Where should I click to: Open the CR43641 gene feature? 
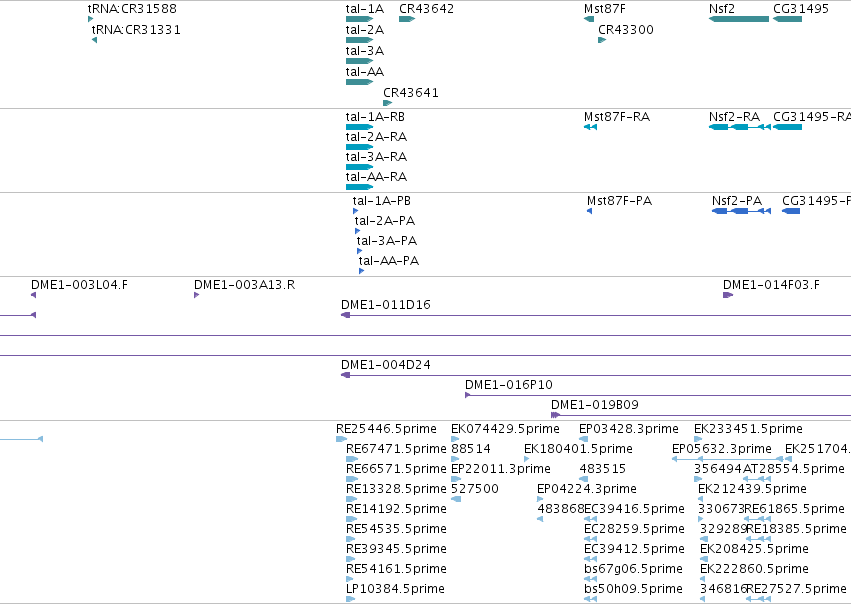(388, 103)
